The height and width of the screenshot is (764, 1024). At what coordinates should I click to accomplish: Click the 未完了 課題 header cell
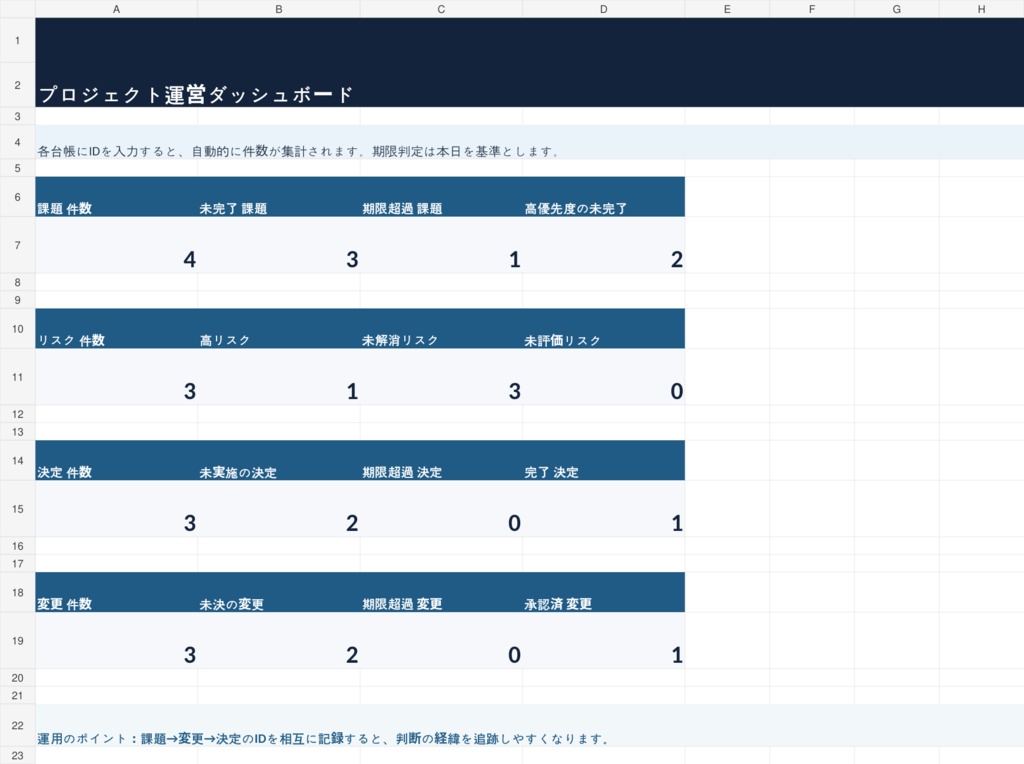pyautogui.click(x=279, y=197)
